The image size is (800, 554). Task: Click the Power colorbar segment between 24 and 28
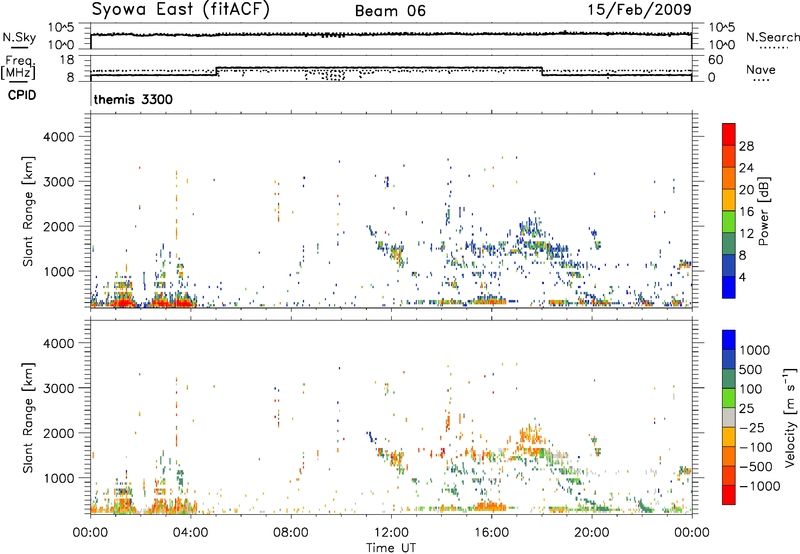(729, 156)
